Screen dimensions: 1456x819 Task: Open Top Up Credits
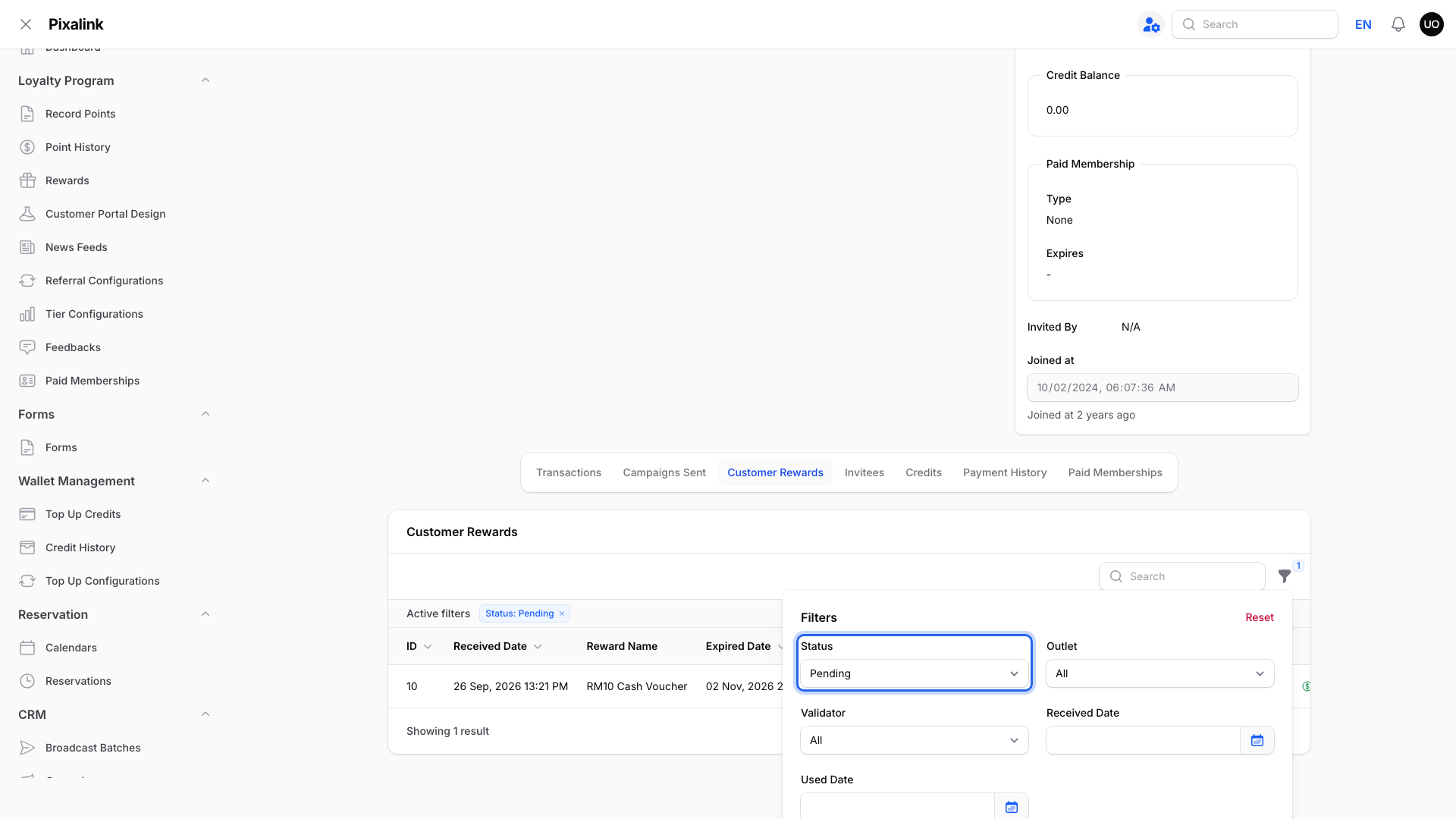point(83,514)
